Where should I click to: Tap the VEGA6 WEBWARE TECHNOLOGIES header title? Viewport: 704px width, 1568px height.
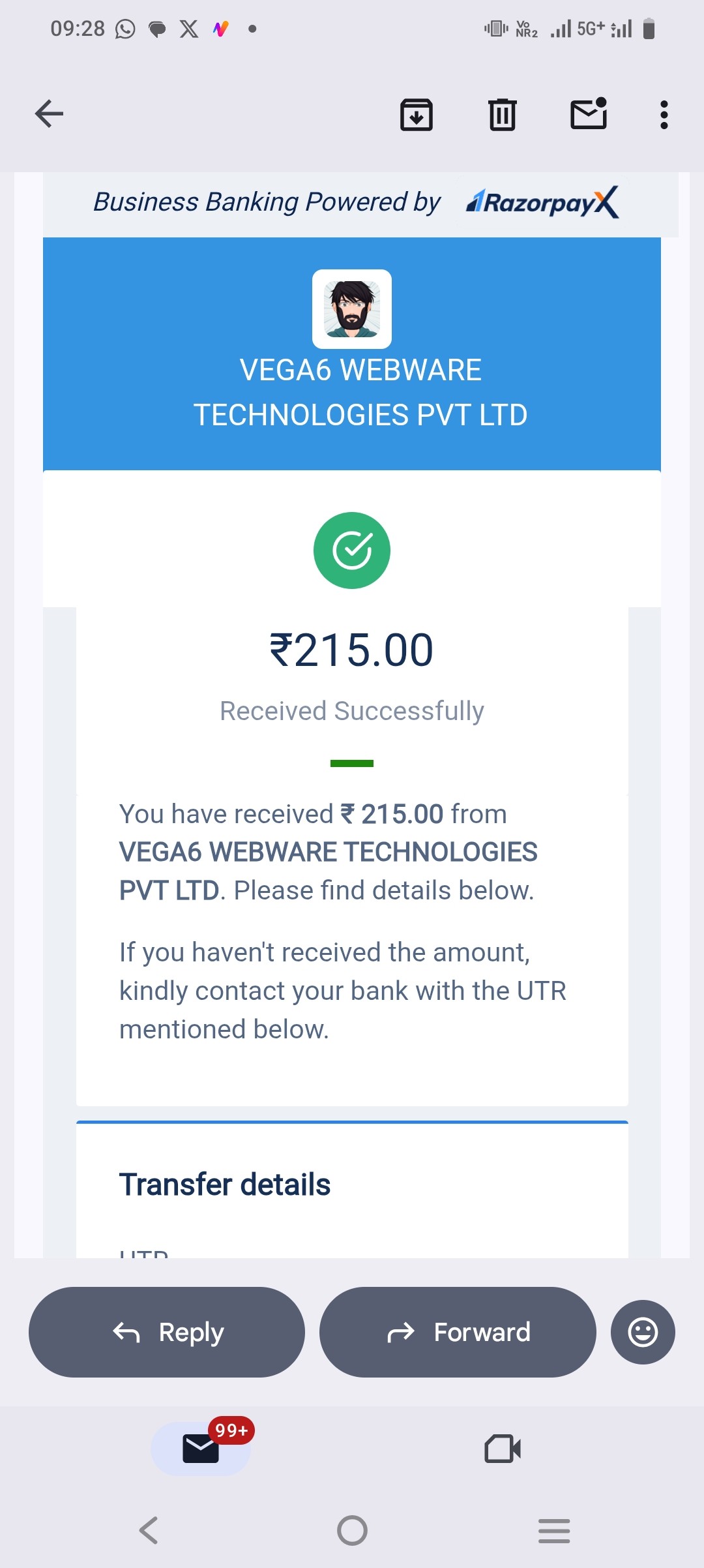tap(360, 393)
